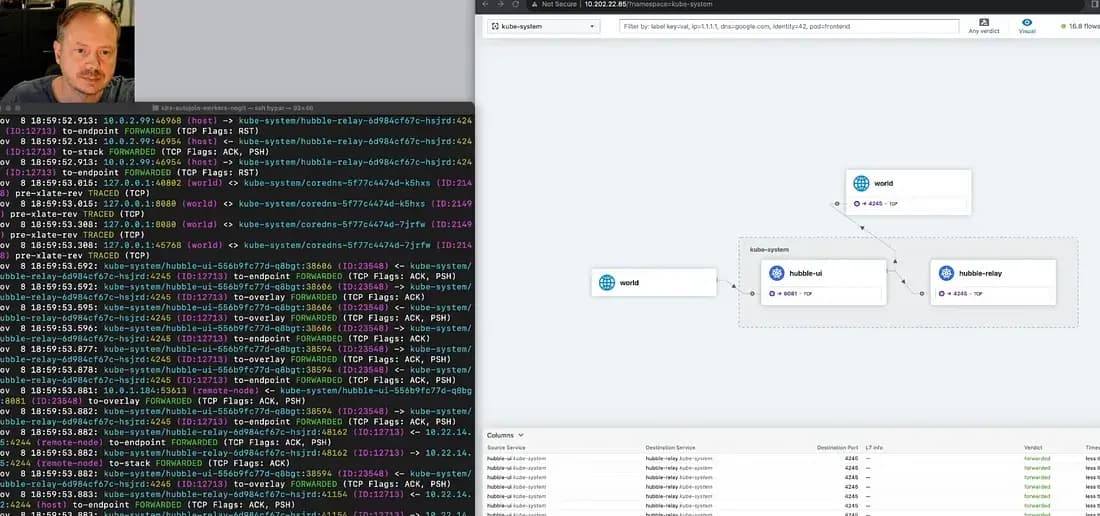Open the kube-system namespace dropdown
The height and width of the screenshot is (516, 1100).
coord(543,26)
